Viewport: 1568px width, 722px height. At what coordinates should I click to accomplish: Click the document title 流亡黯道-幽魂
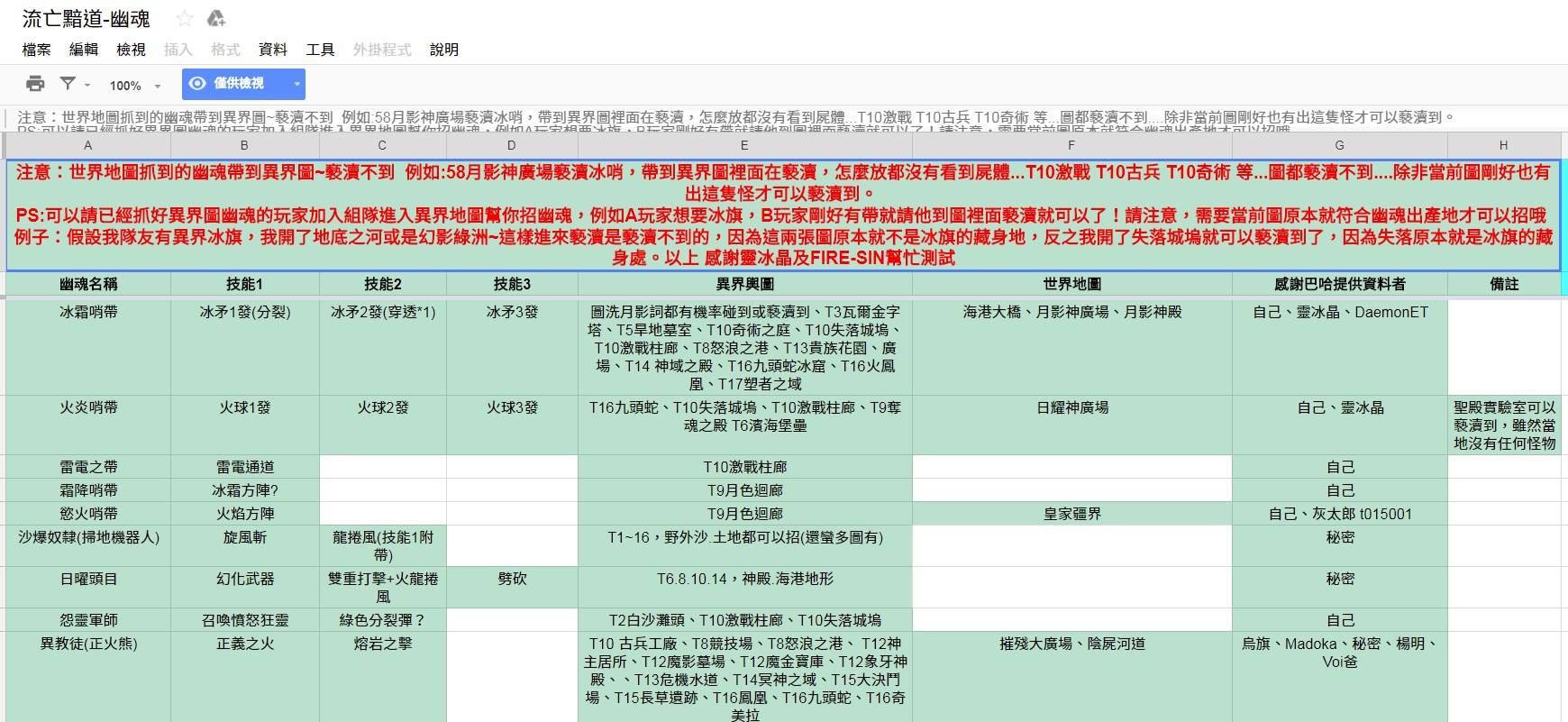click(x=87, y=18)
